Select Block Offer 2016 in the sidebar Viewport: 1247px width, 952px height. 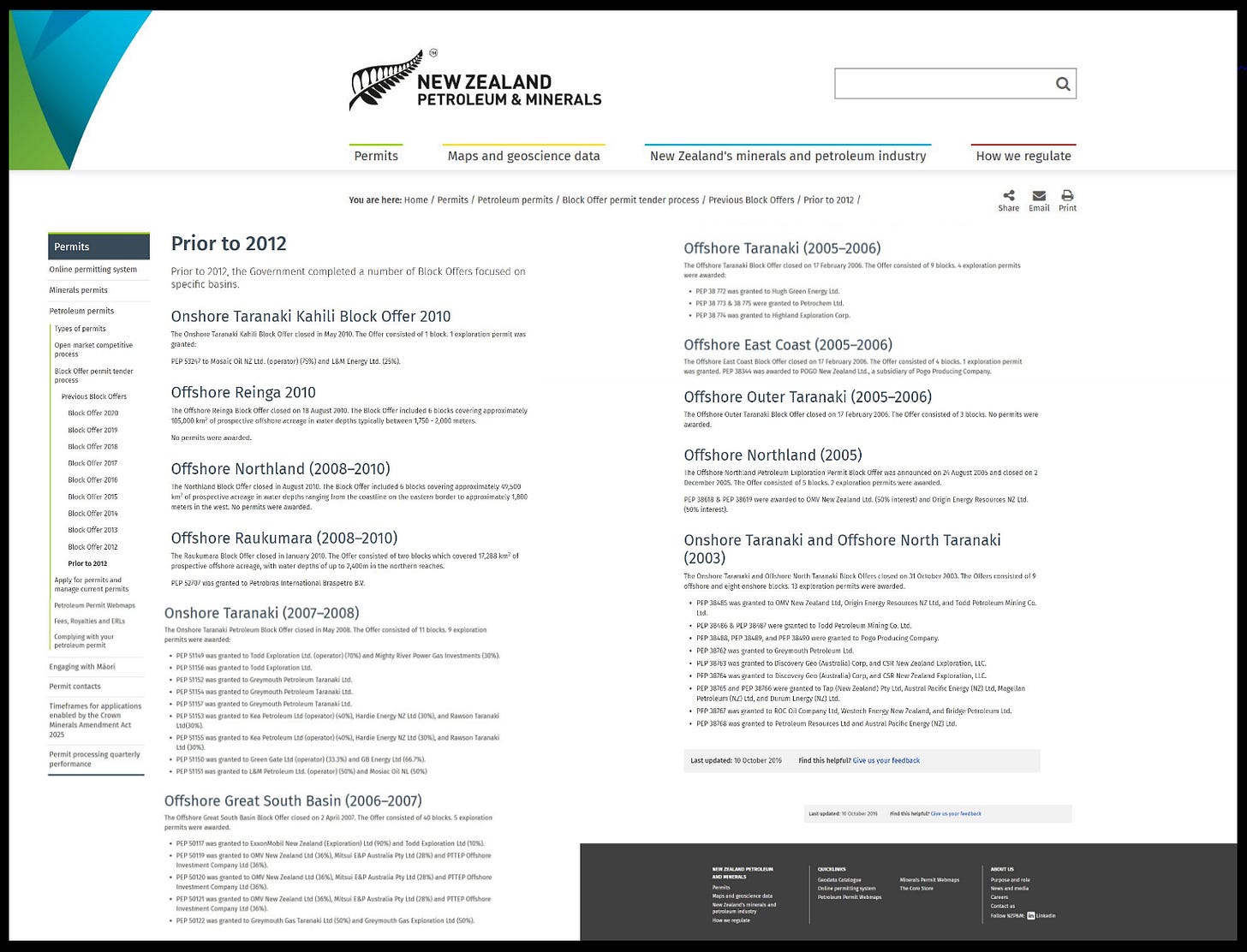[x=92, y=479]
